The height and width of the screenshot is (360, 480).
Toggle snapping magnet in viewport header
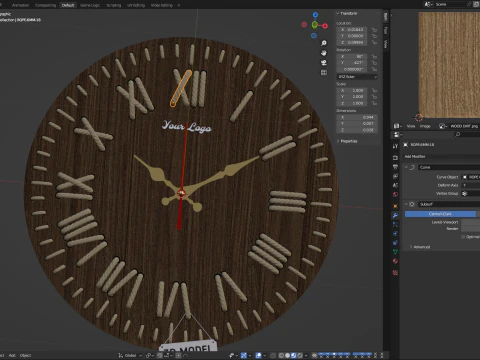click(x=160, y=355)
